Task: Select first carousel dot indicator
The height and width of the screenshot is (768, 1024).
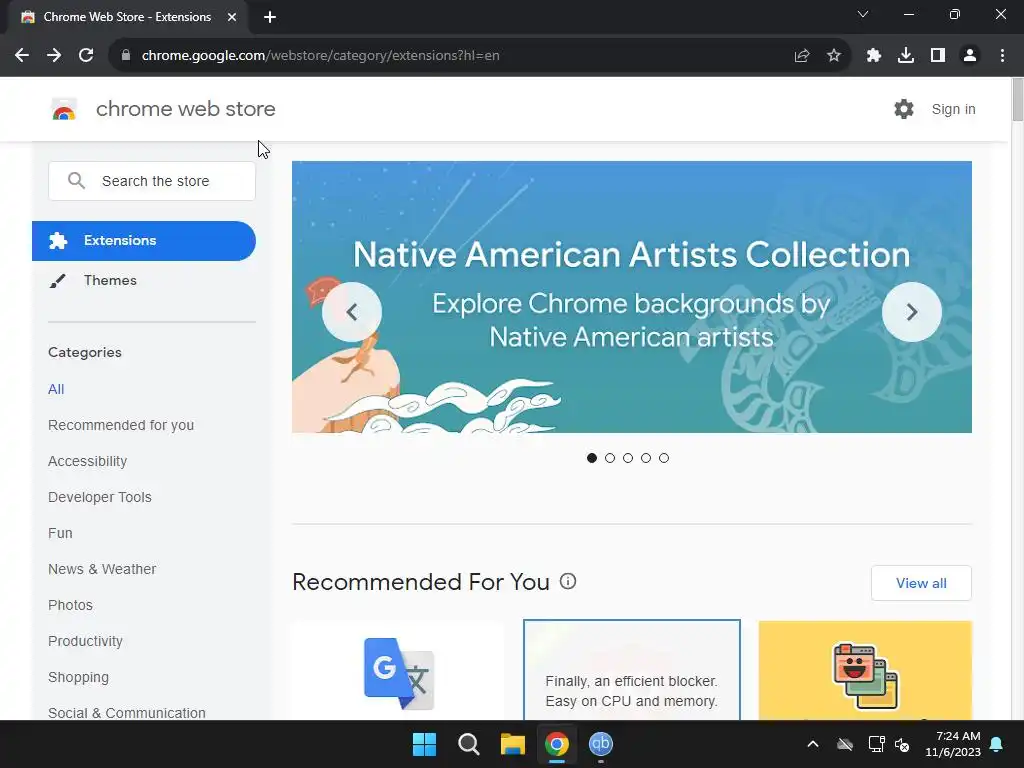Action: [592, 458]
